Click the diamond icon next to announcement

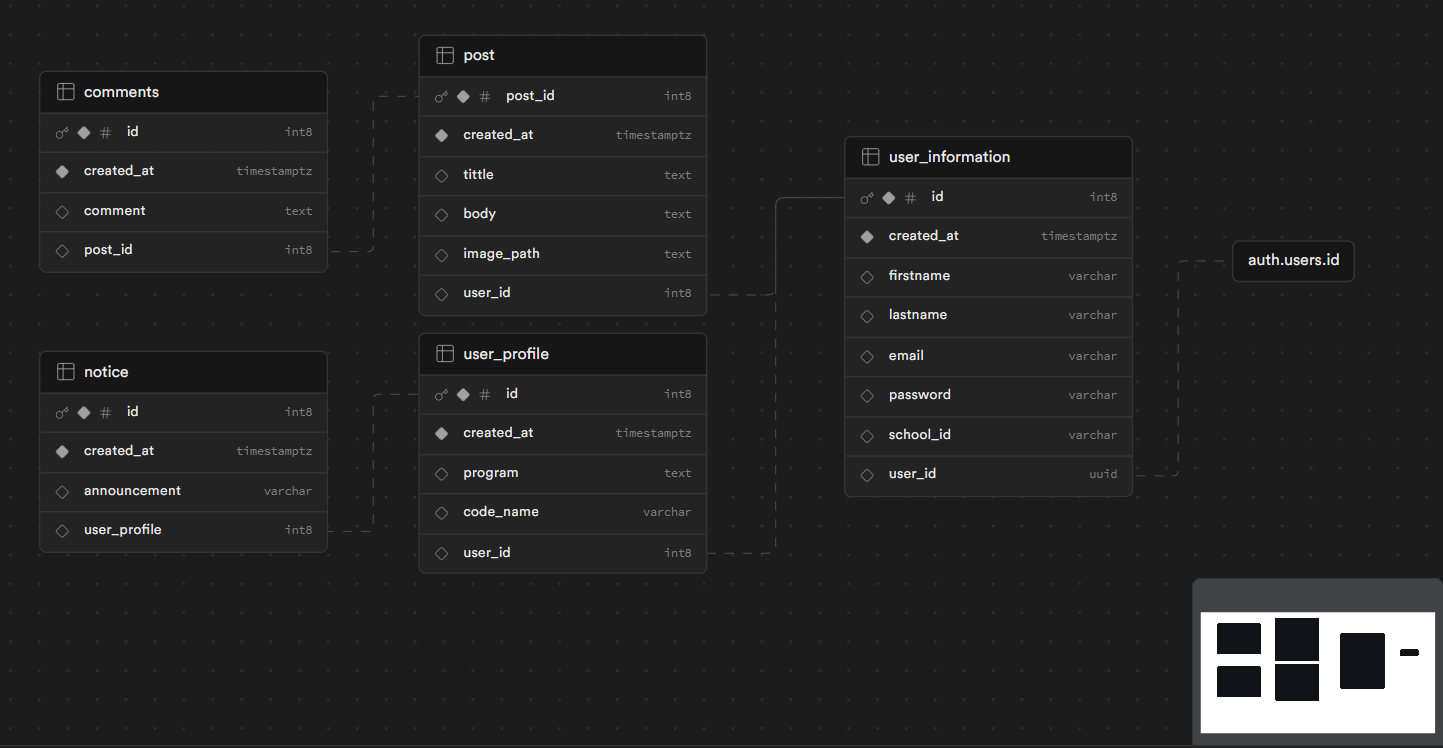coord(62,491)
